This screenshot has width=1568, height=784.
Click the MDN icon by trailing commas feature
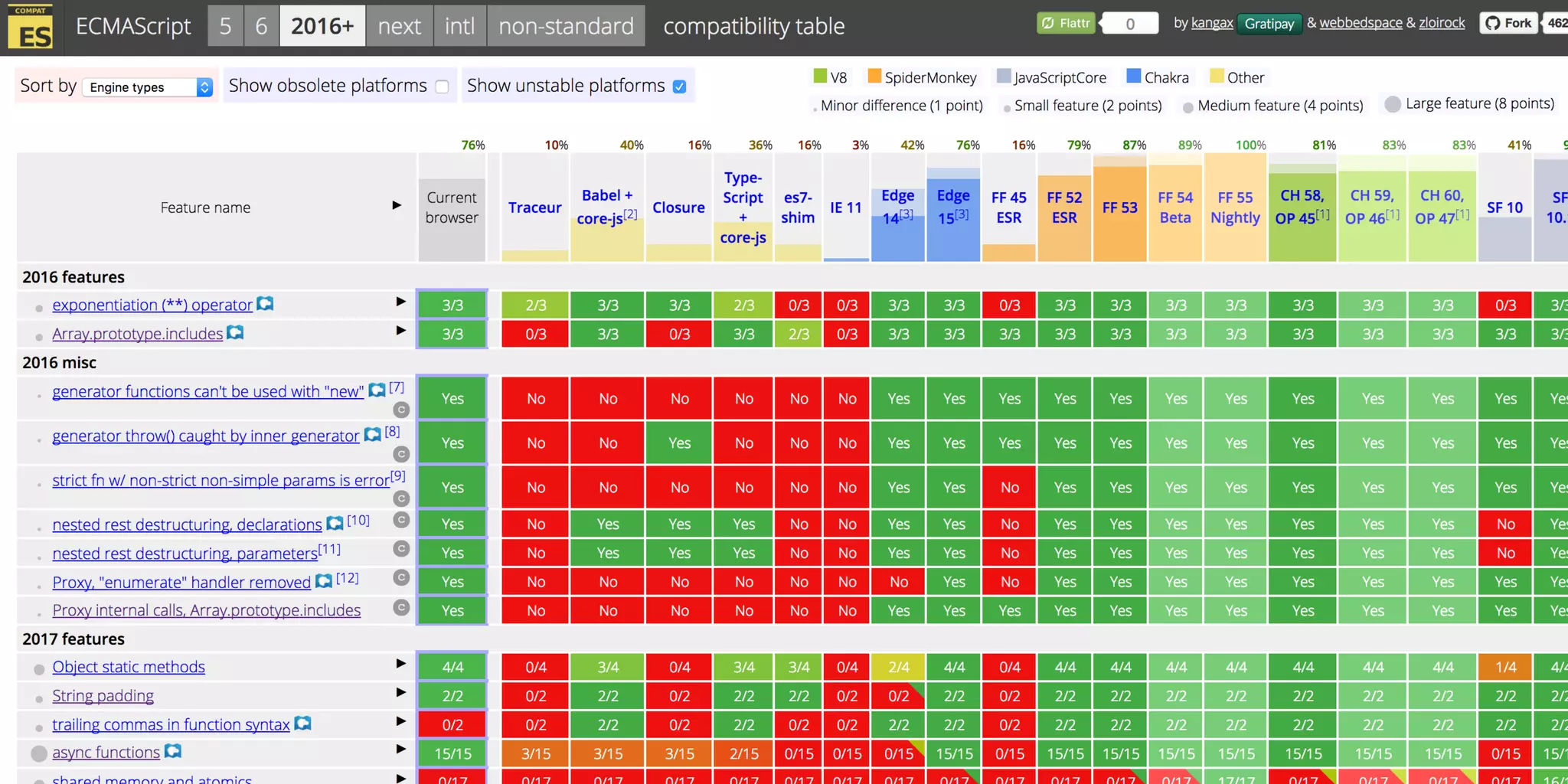tap(303, 723)
